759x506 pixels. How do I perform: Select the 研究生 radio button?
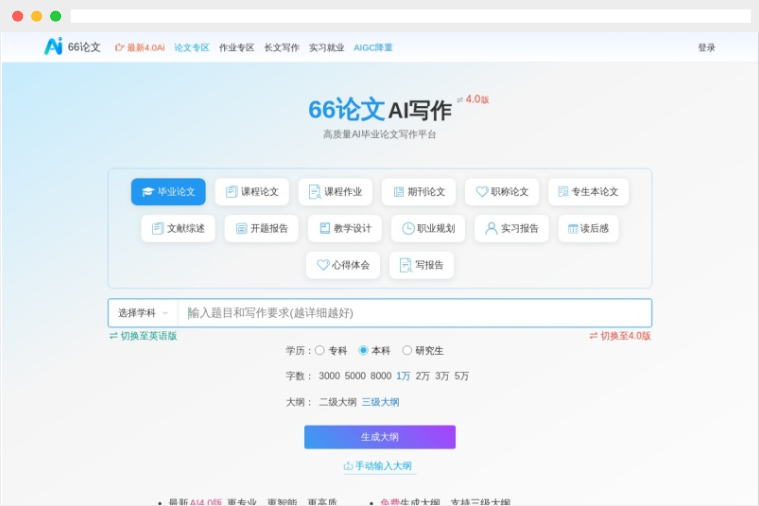pos(407,350)
